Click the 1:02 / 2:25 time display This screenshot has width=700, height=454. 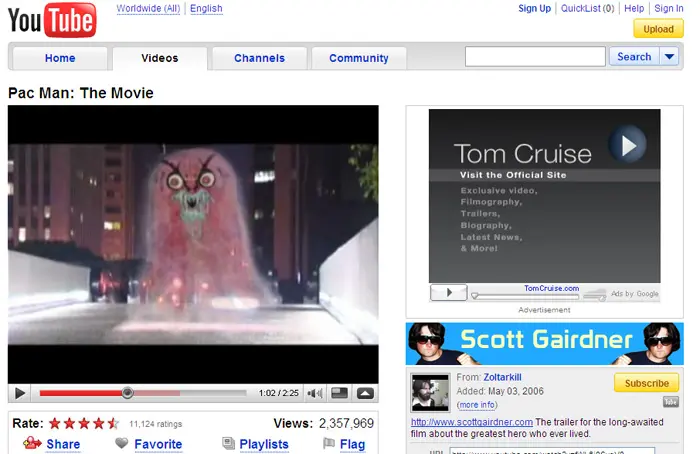click(279, 393)
